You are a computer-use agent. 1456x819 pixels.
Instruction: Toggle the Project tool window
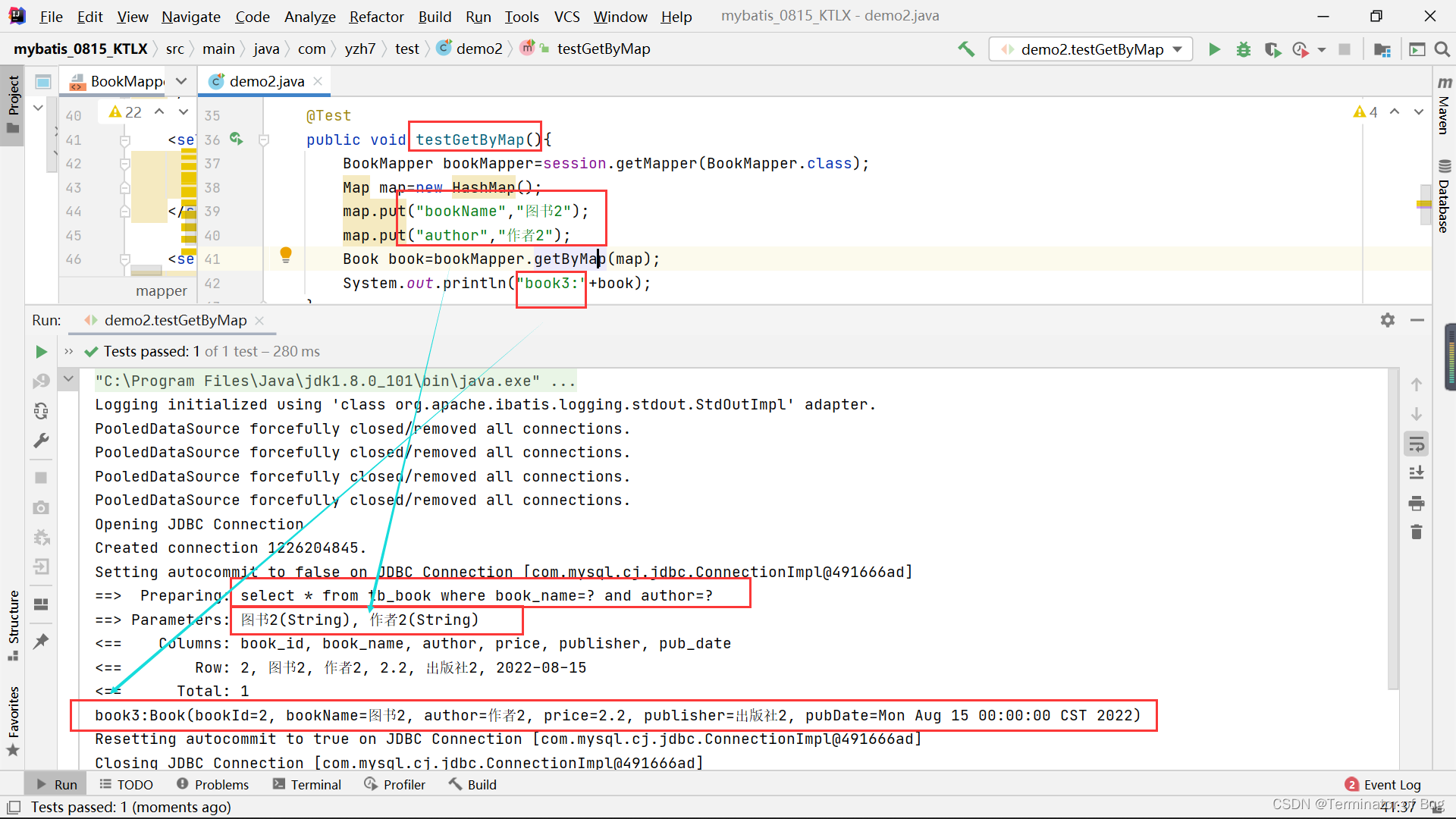tap(13, 104)
